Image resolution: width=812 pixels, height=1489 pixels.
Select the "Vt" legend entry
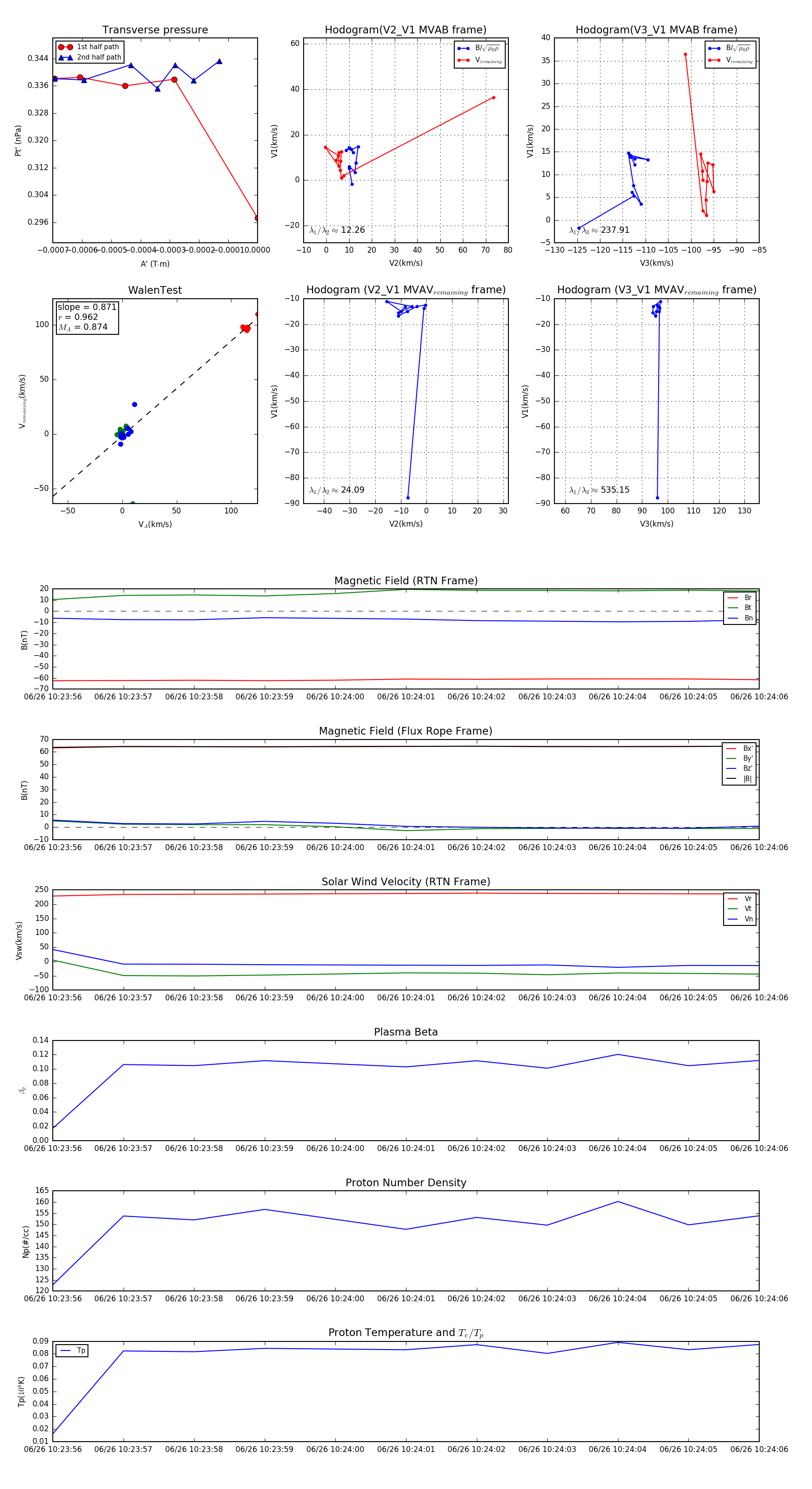740,909
